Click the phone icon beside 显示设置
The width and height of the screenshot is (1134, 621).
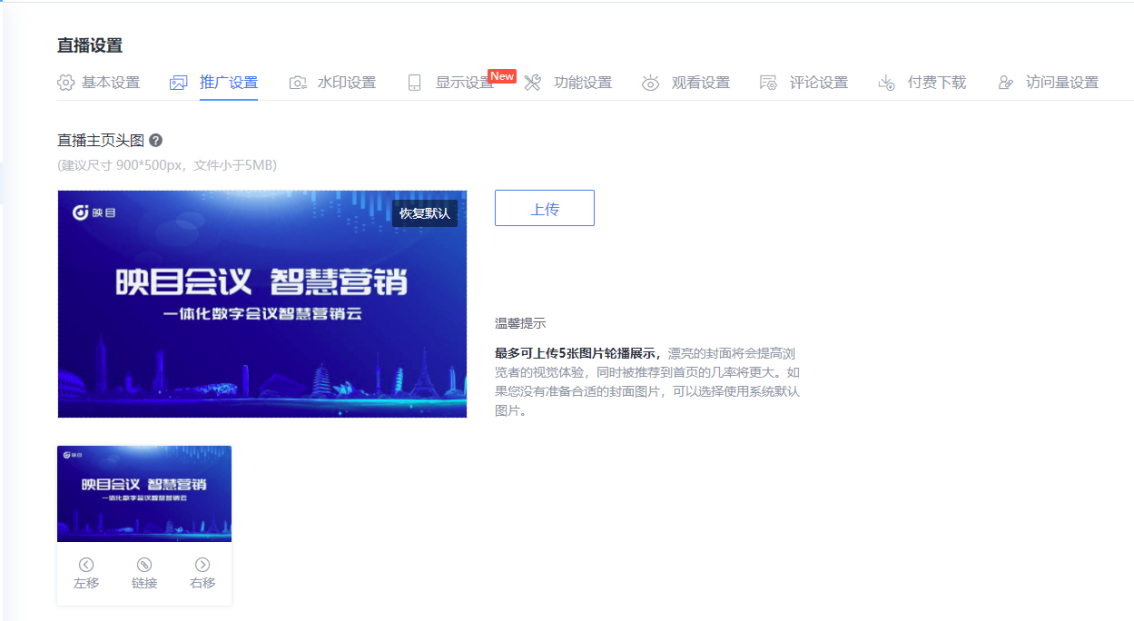pyautogui.click(x=414, y=82)
